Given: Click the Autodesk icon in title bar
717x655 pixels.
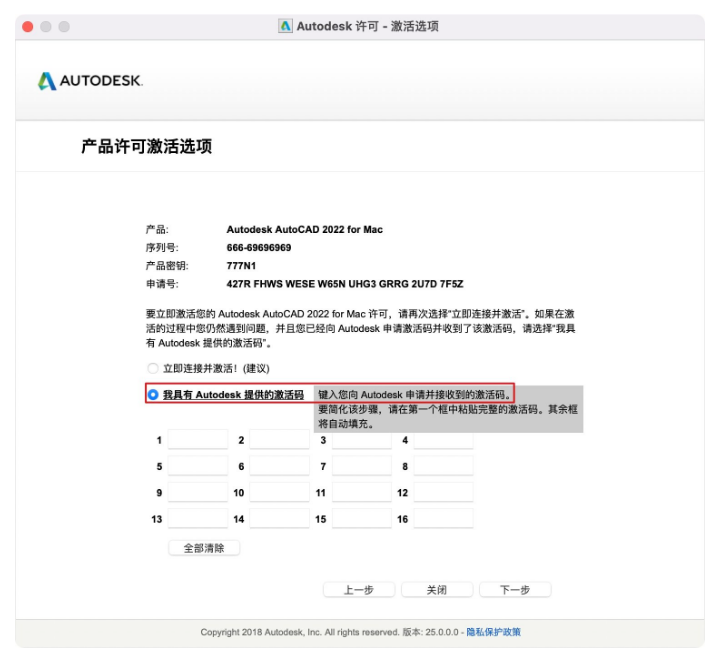Looking at the screenshot, I should point(285,26).
